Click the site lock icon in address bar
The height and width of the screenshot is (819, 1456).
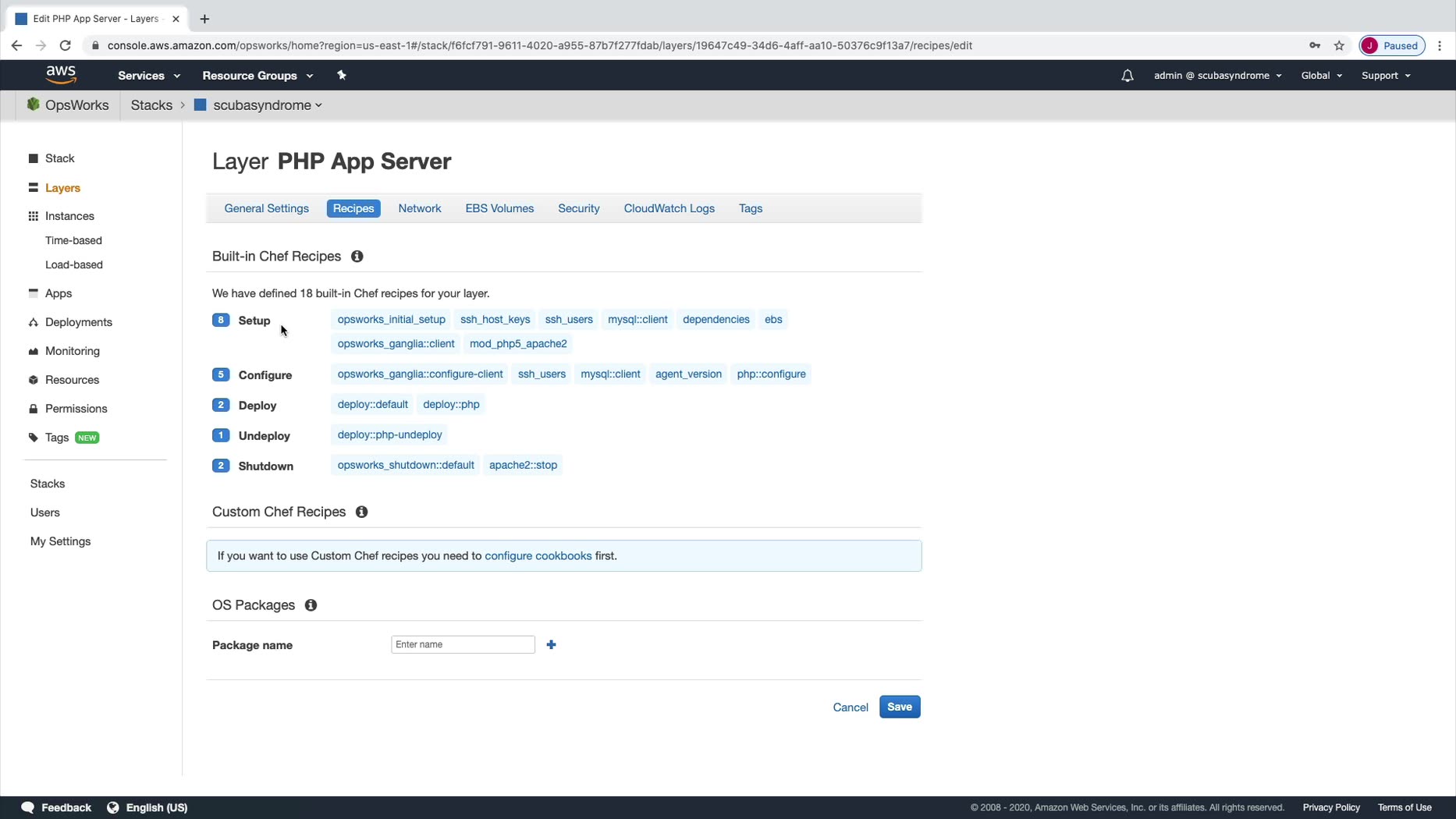95,45
